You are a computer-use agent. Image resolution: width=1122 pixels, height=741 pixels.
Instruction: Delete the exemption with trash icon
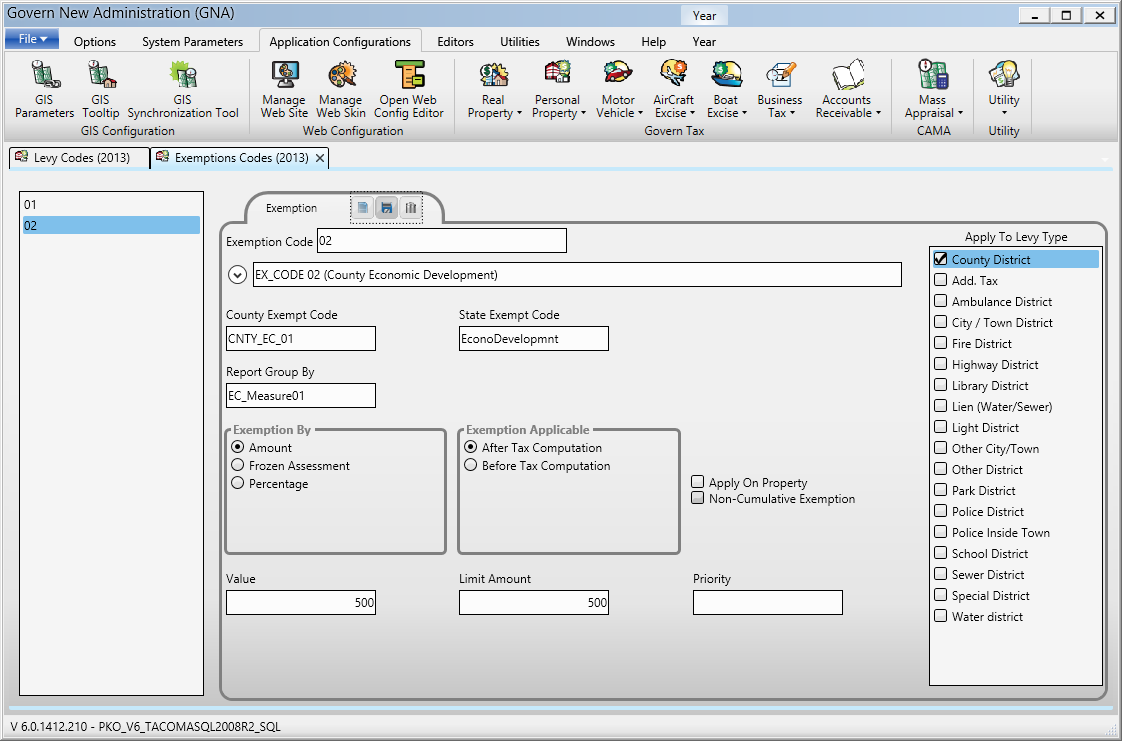tap(410, 208)
